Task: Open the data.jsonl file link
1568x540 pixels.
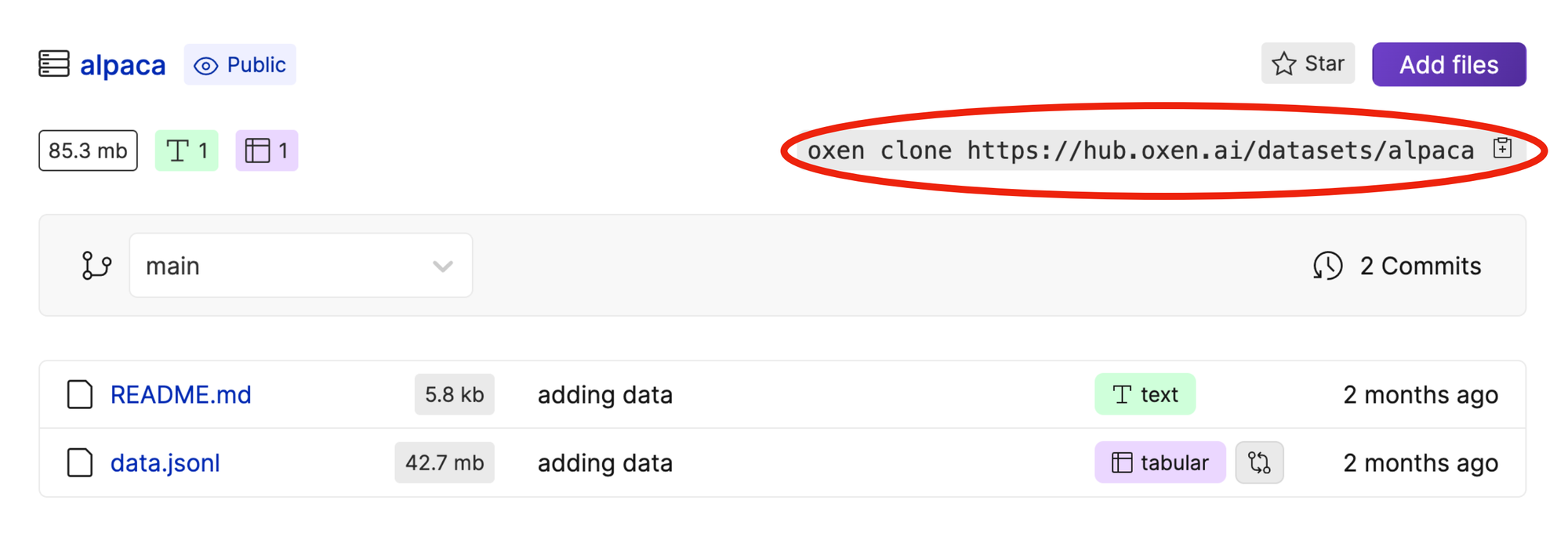Action: tap(165, 462)
